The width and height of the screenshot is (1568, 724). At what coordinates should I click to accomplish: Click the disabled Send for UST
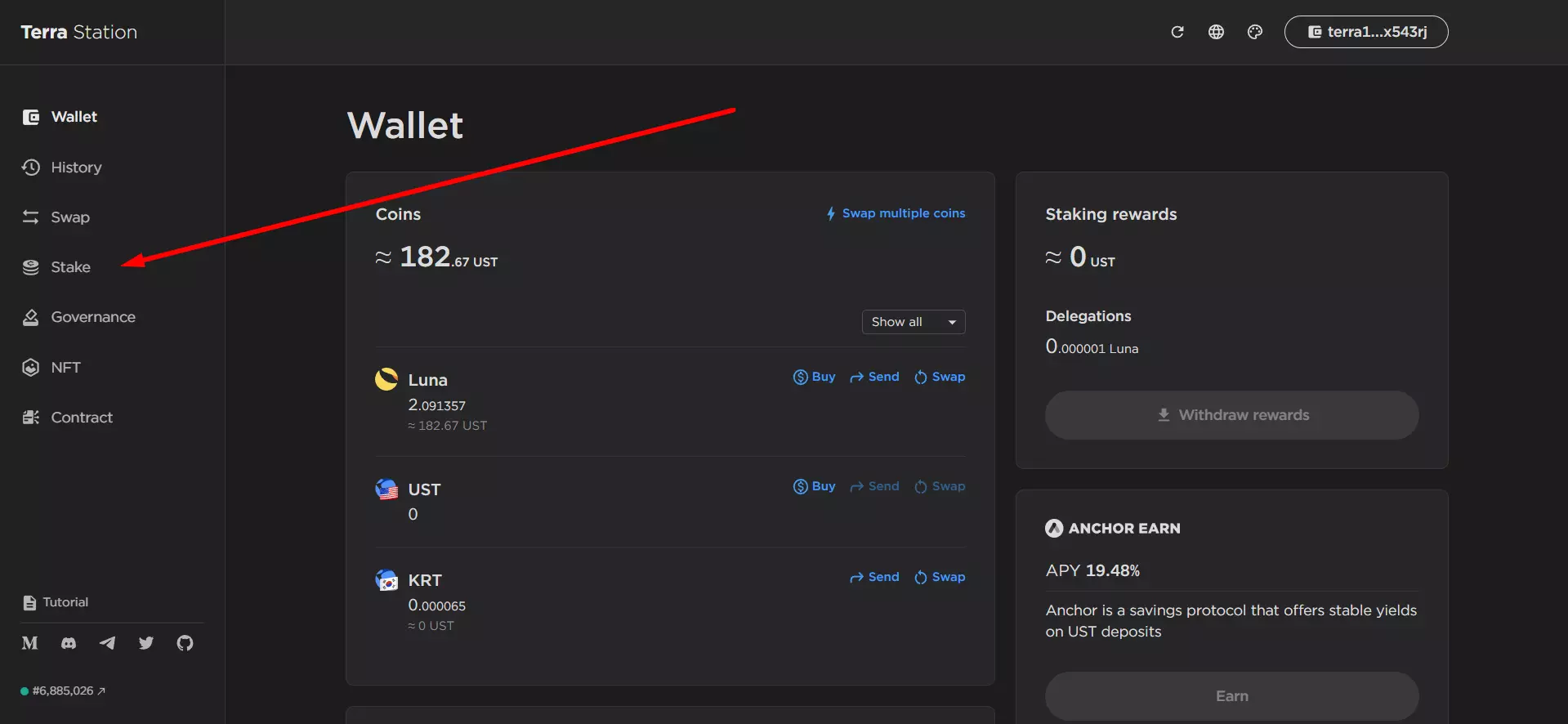click(874, 486)
